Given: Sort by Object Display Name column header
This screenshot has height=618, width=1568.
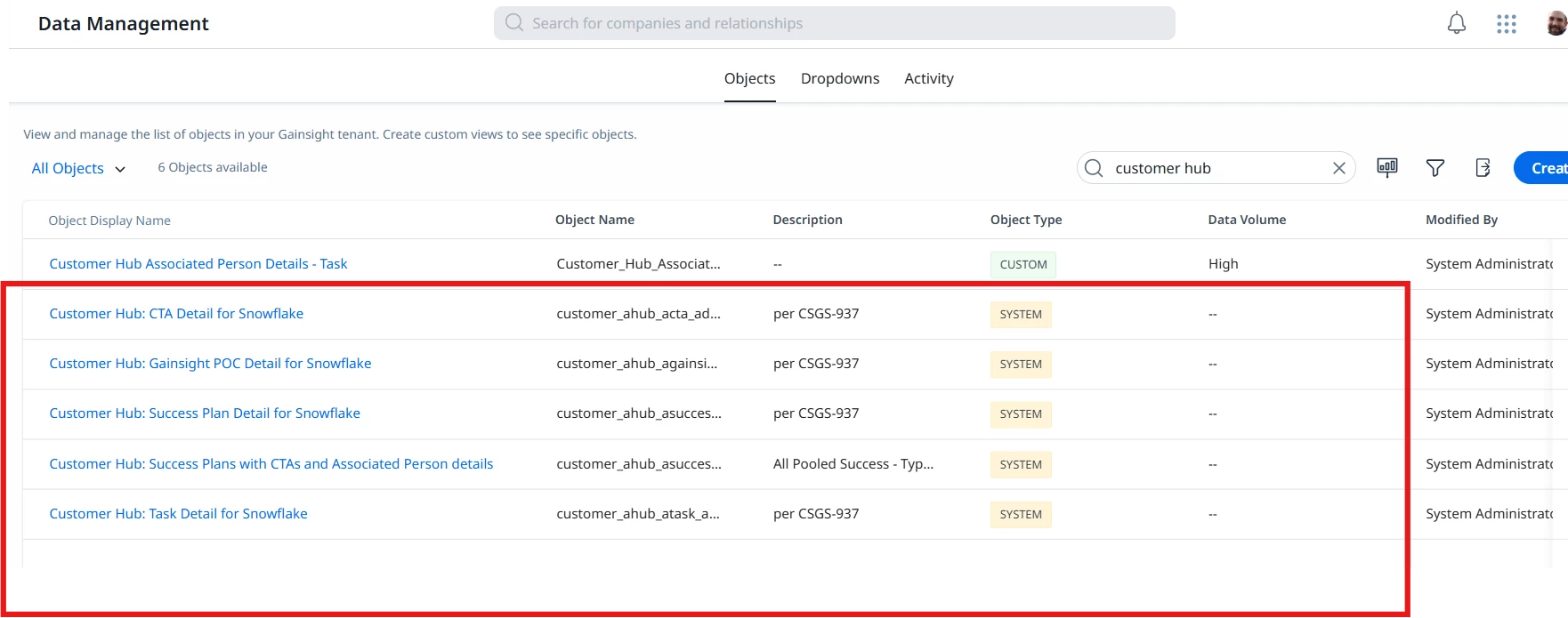Looking at the screenshot, I should tap(109, 221).
